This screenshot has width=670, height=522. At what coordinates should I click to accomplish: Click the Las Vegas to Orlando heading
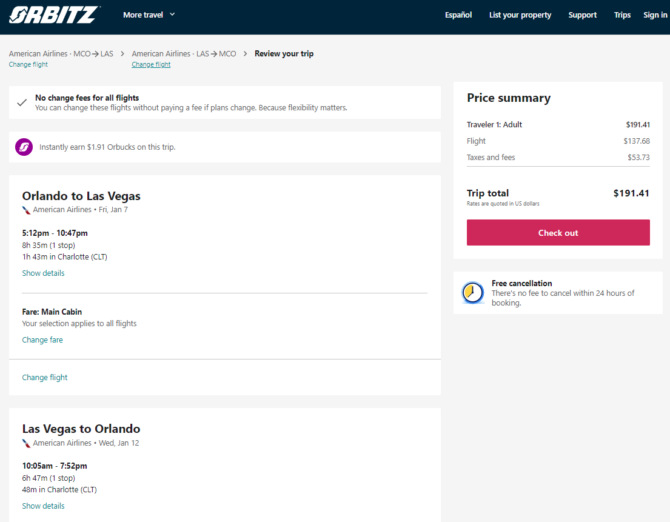coord(81,429)
